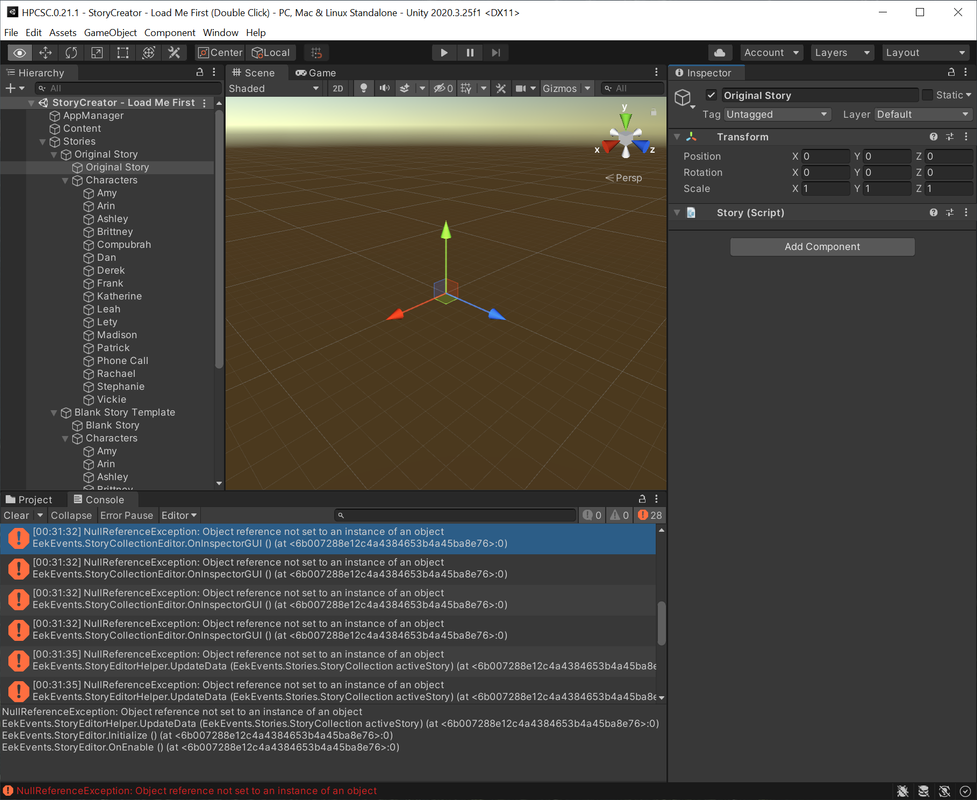977x800 pixels.
Task: Open the Layers dropdown
Action: (x=842, y=53)
